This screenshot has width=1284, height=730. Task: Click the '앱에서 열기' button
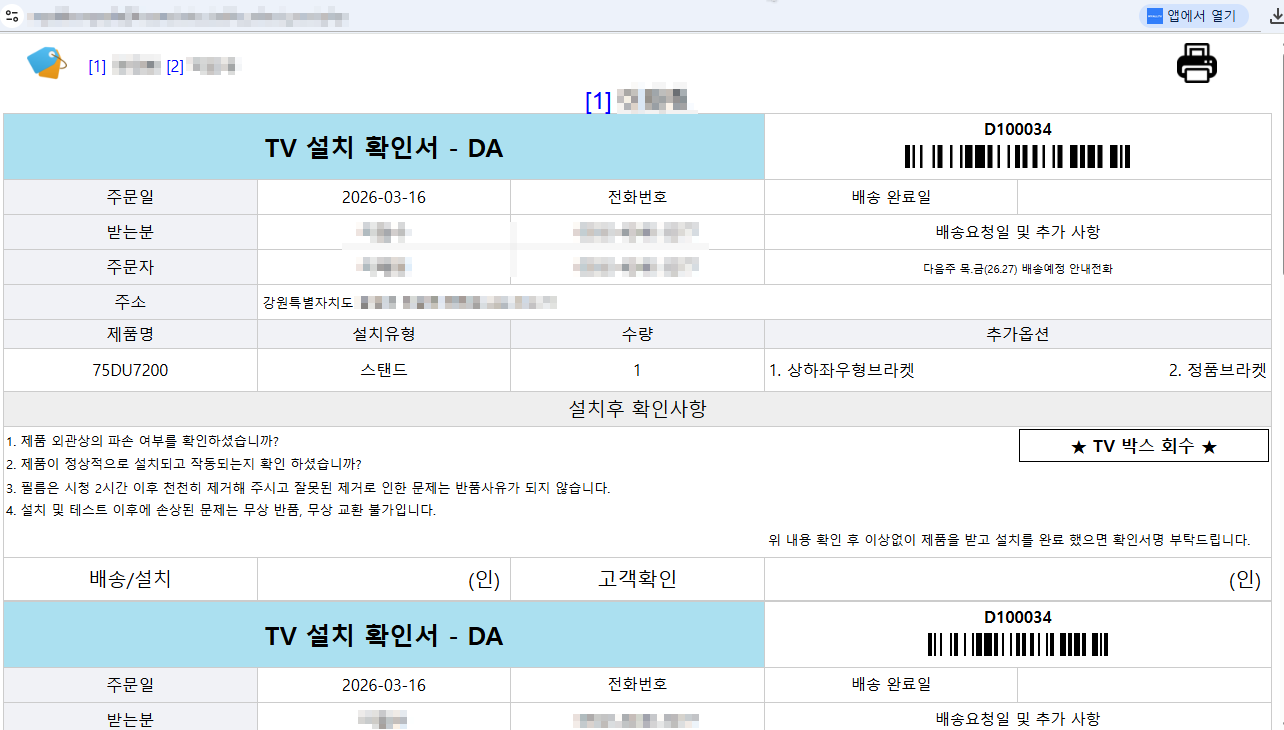[x=1193, y=16]
